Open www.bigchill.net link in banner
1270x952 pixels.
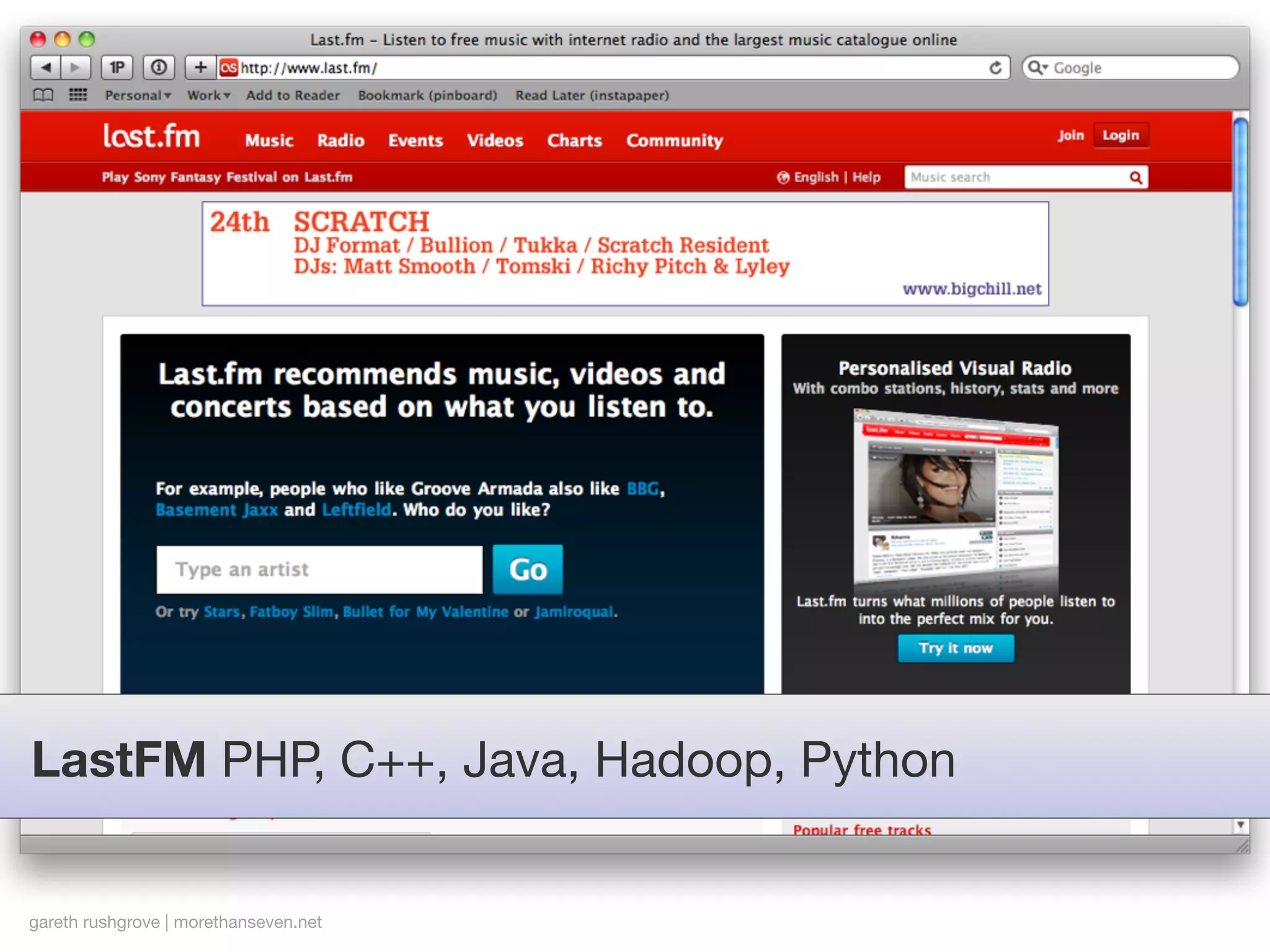click(x=972, y=289)
